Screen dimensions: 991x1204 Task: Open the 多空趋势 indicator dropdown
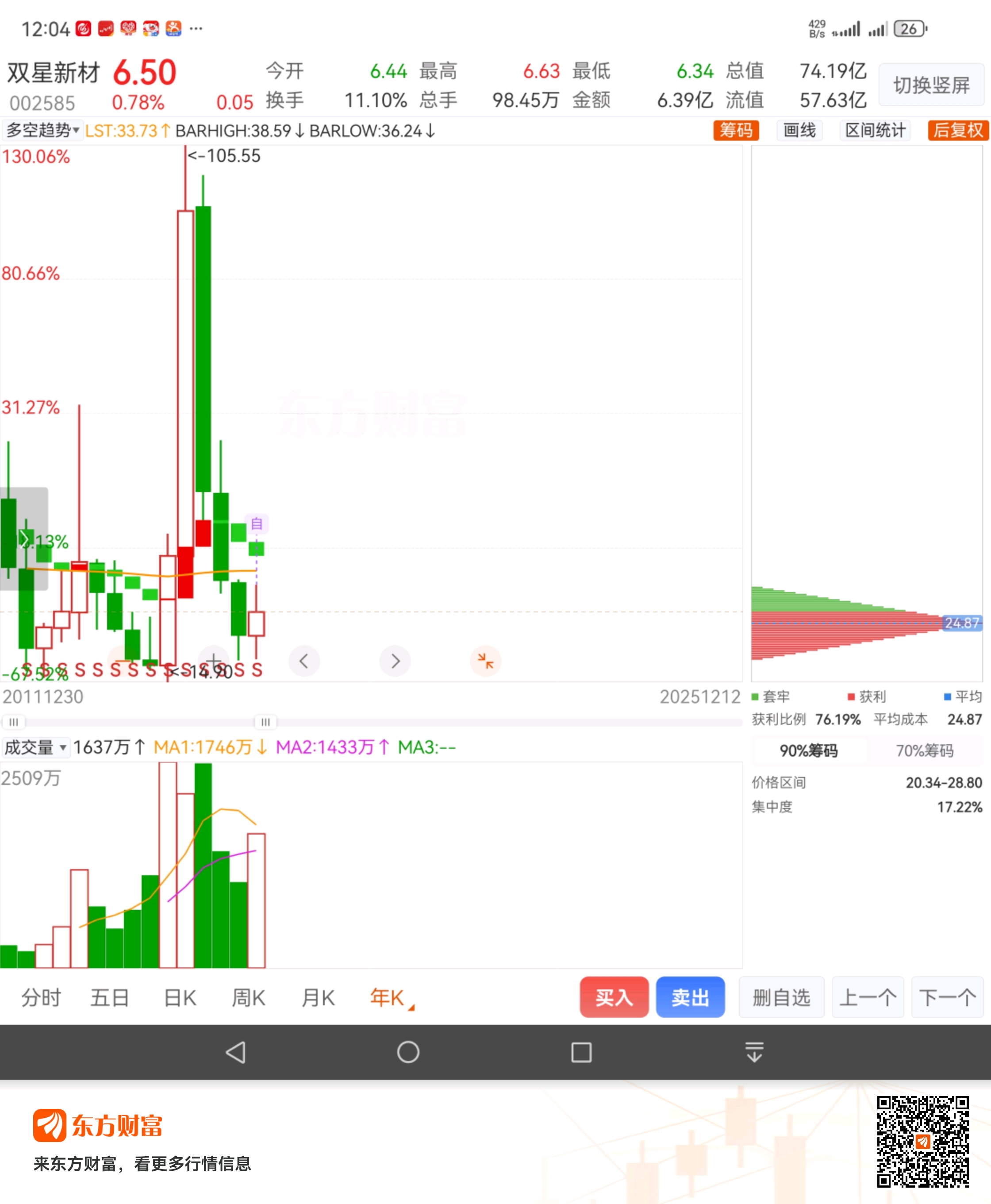pos(42,130)
